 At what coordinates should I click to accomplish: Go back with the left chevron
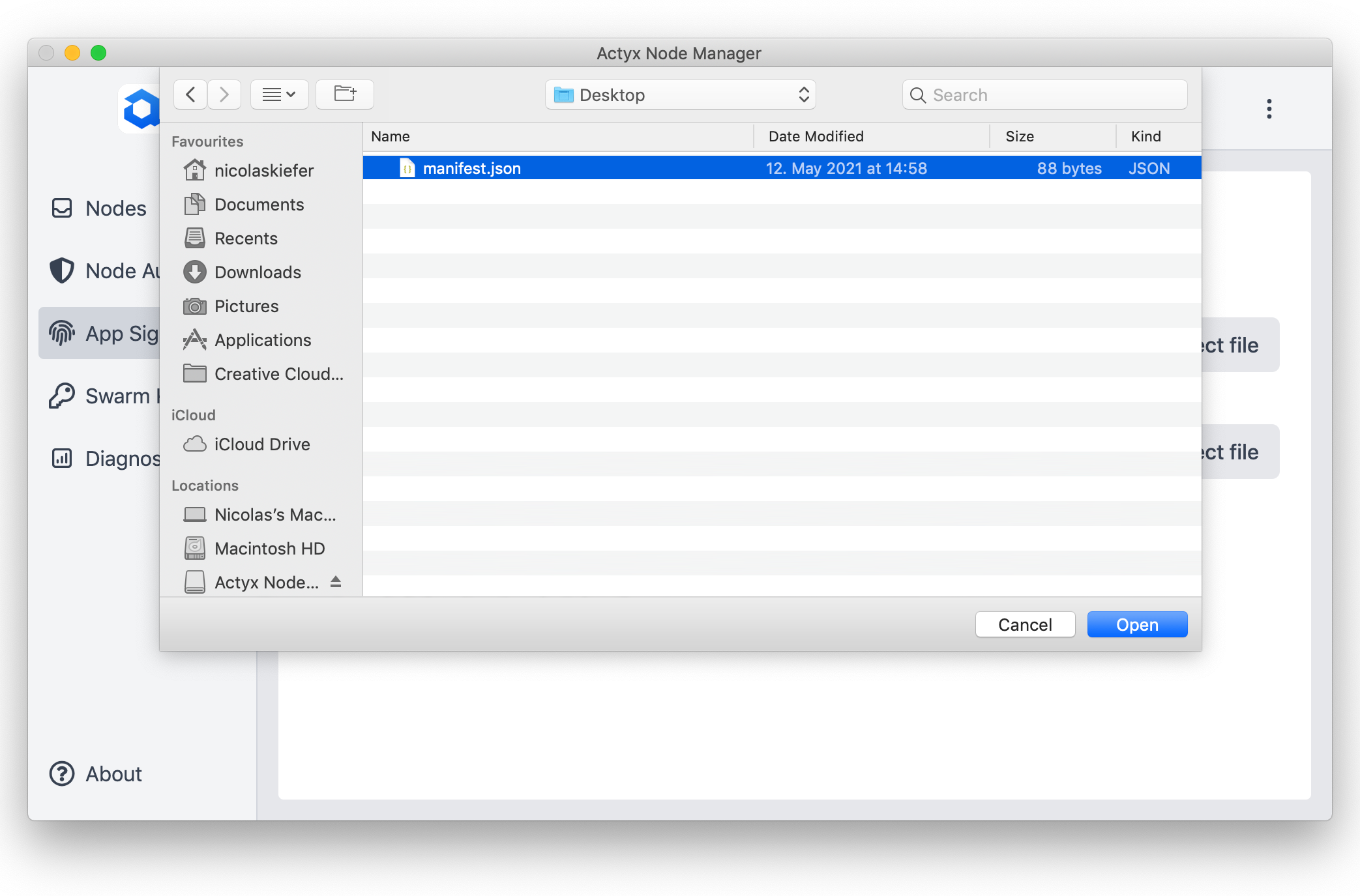(x=190, y=94)
